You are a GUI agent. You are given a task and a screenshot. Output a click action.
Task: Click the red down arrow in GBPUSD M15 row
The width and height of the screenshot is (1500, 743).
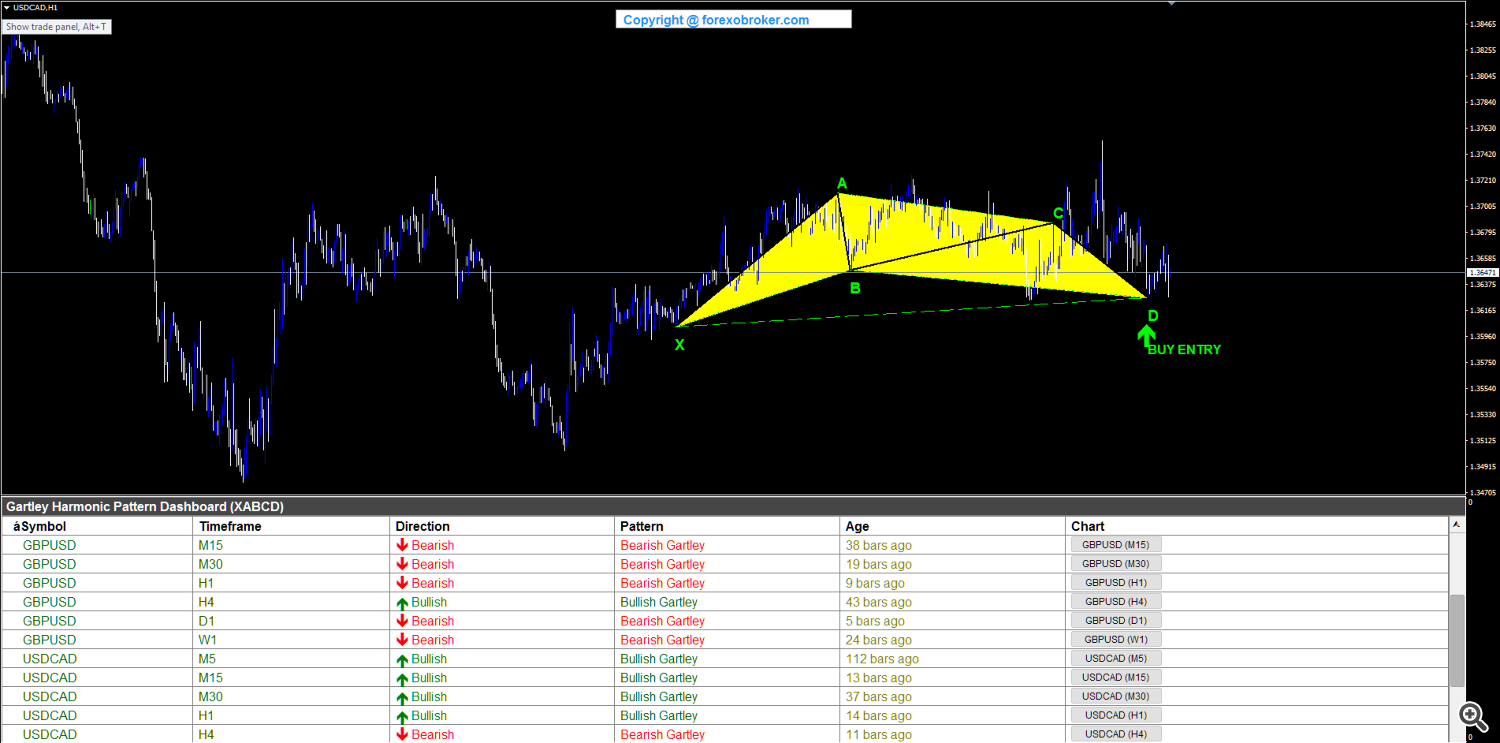point(402,545)
